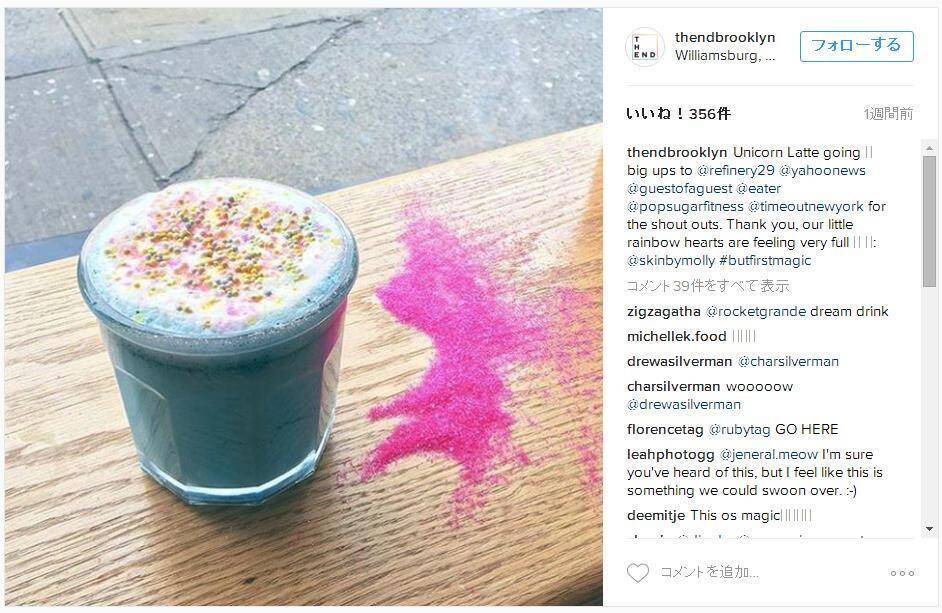Viewport: 942px width, 613px height.
Task: Click the scrollbar up arrow
Action: click(929, 147)
